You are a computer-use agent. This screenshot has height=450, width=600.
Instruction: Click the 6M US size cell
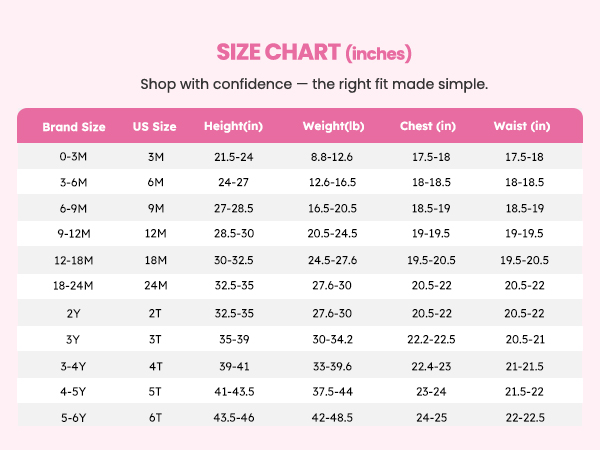coord(155,182)
